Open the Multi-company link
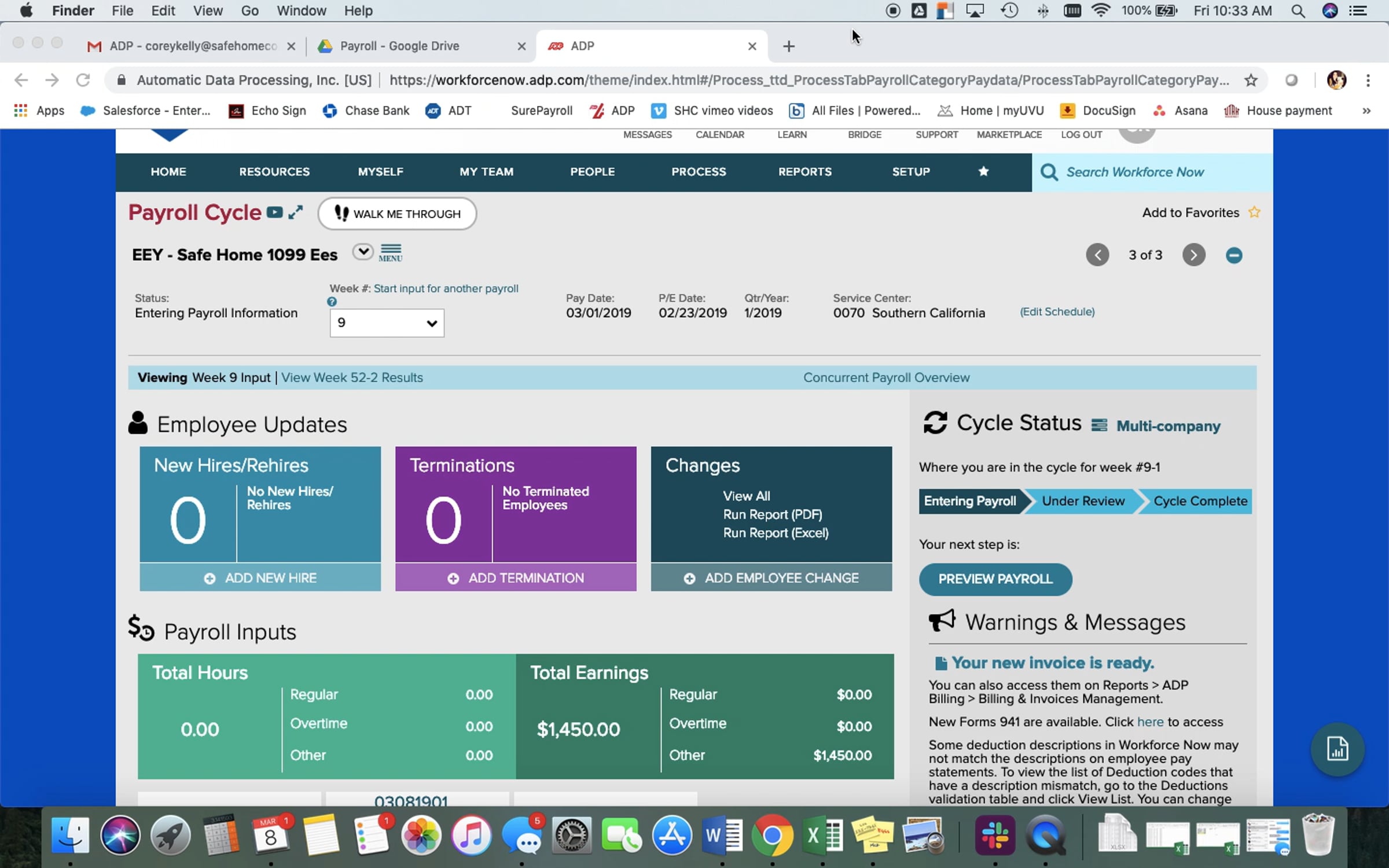 pyautogui.click(x=1168, y=426)
